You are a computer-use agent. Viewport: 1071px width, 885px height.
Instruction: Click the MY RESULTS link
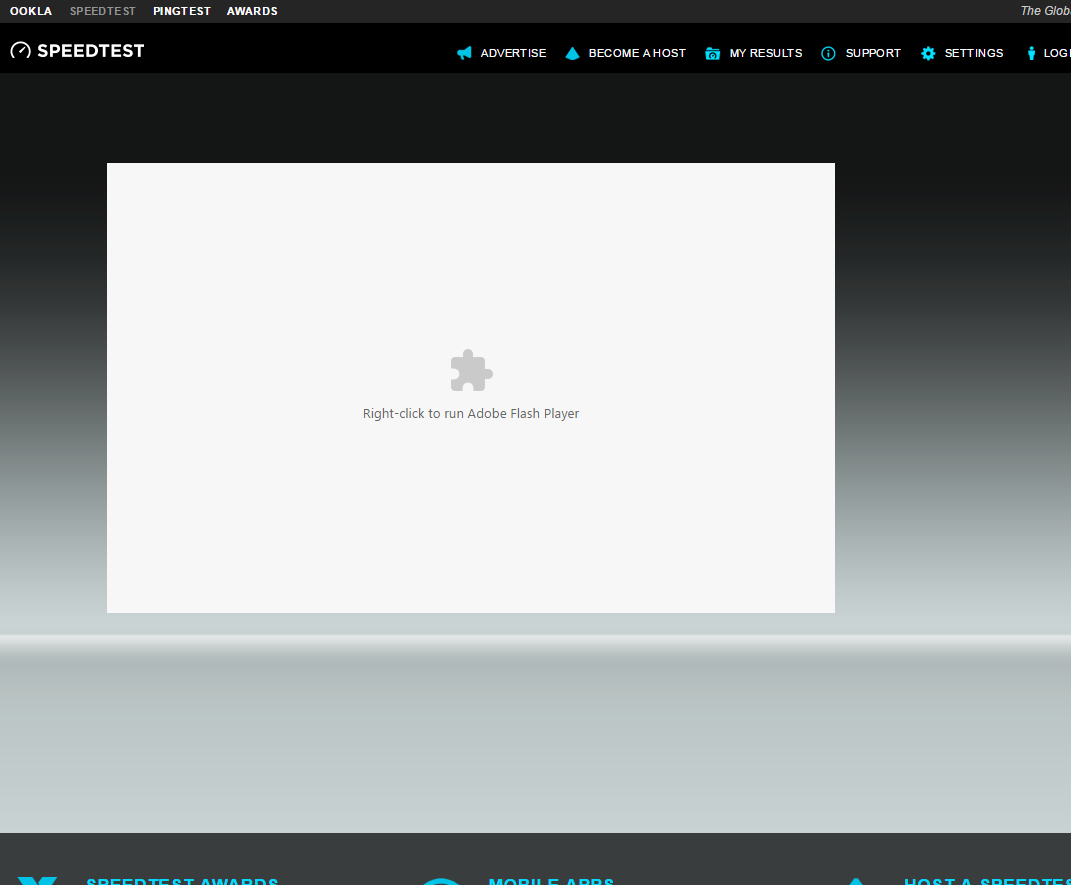click(765, 53)
